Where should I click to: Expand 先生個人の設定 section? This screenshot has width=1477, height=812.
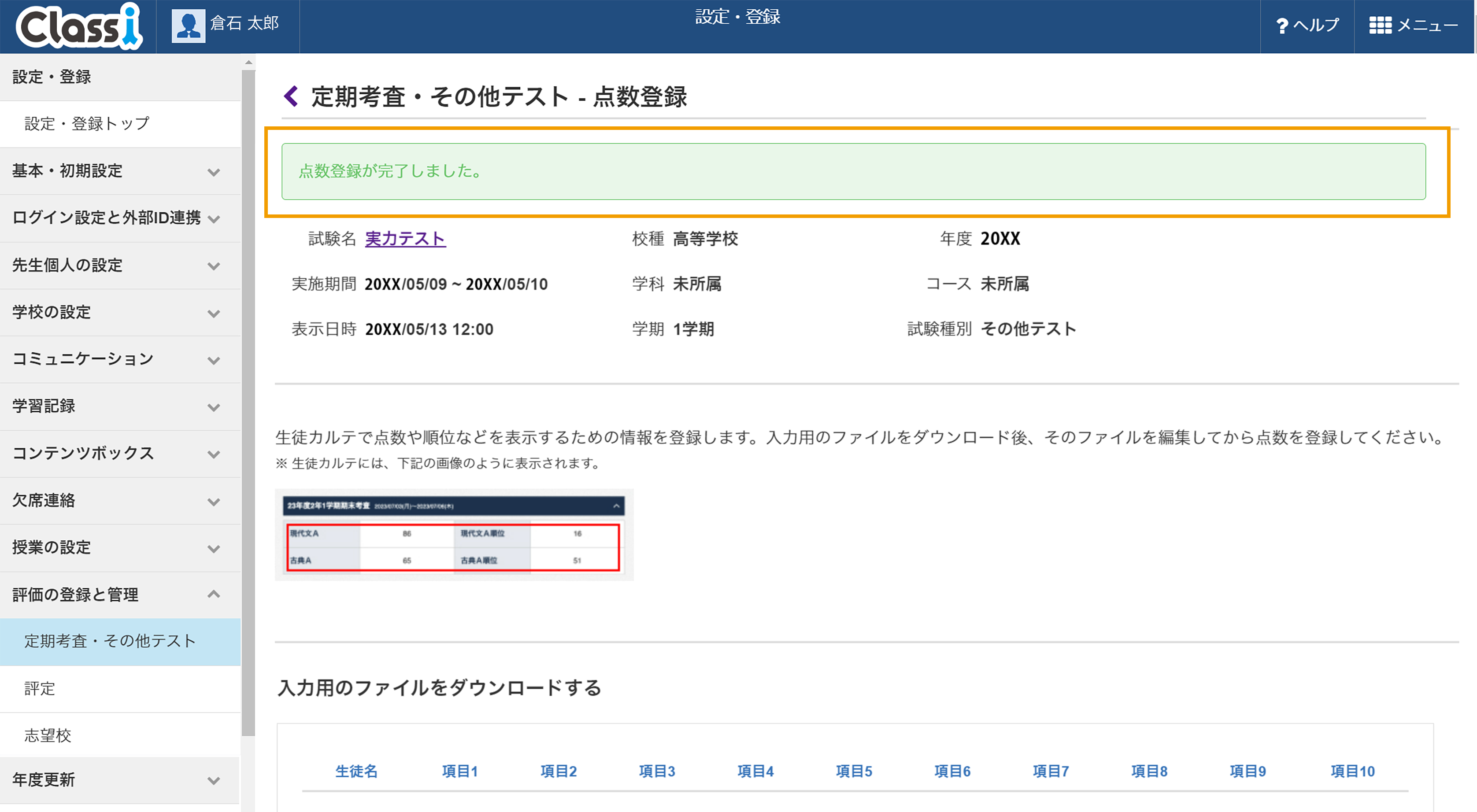coord(120,265)
